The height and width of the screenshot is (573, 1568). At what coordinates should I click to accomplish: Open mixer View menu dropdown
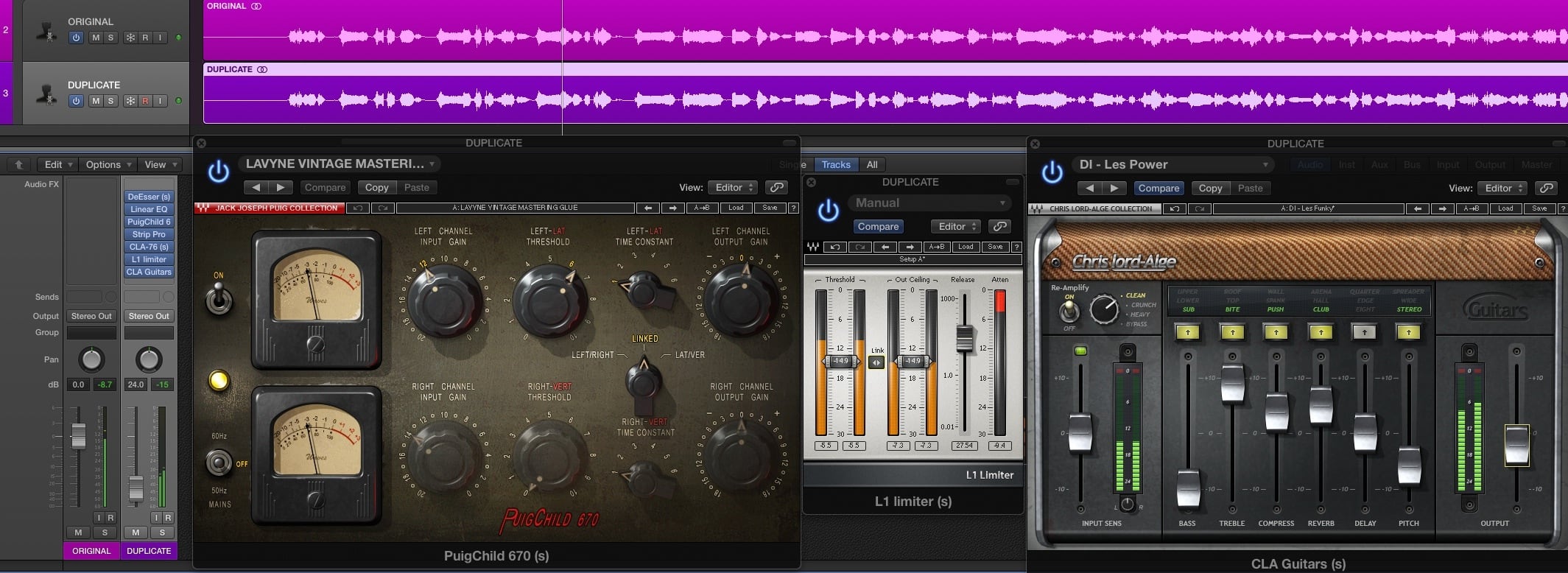161,164
